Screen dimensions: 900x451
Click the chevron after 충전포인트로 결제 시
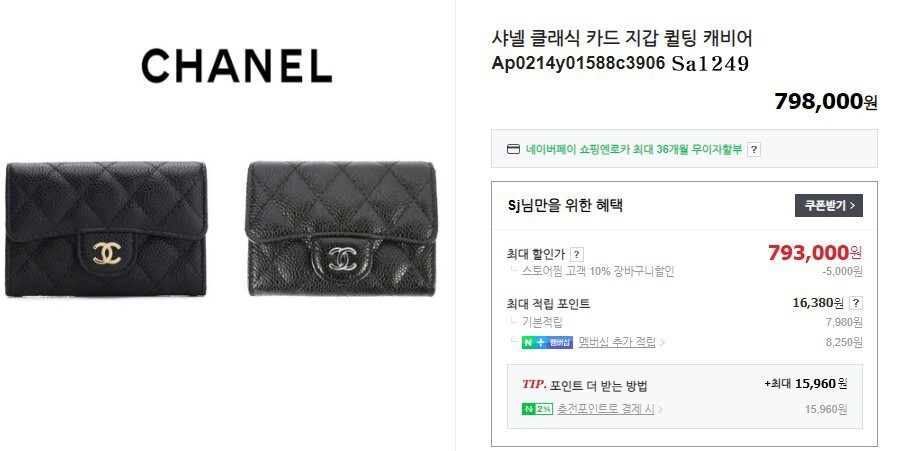[x=660, y=410]
